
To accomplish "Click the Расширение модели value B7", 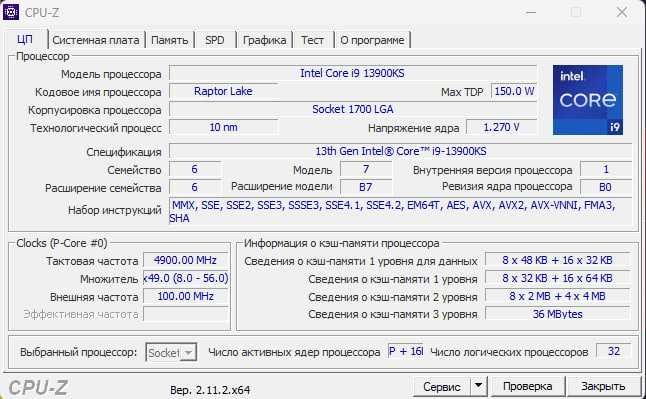I will [x=366, y=187].
